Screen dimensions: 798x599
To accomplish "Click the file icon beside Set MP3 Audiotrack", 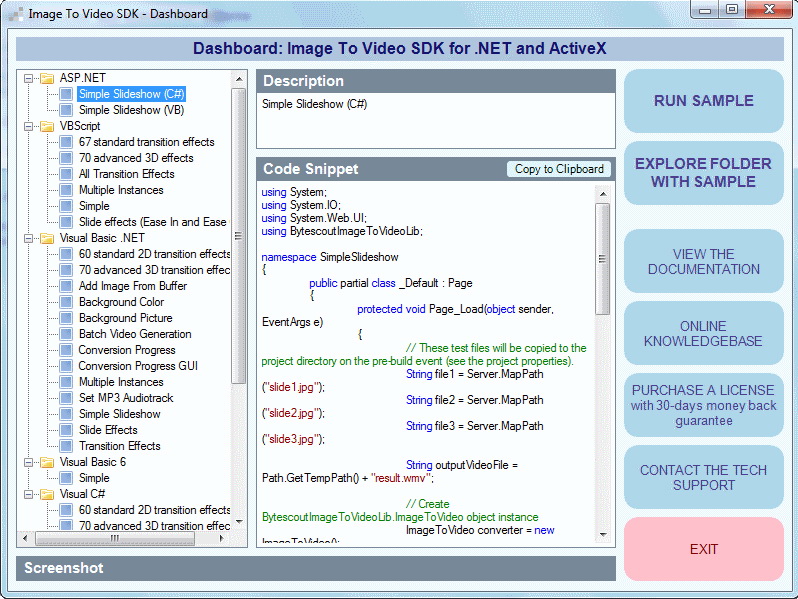I will pyautogui.click(x=66, y=398).
